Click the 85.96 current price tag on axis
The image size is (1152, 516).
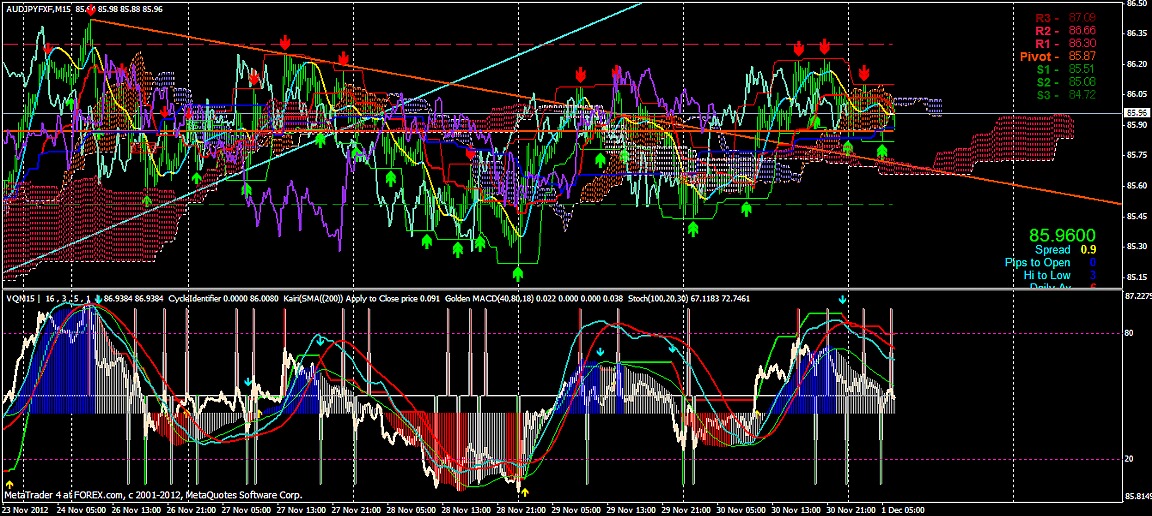tap(1135, 113)
